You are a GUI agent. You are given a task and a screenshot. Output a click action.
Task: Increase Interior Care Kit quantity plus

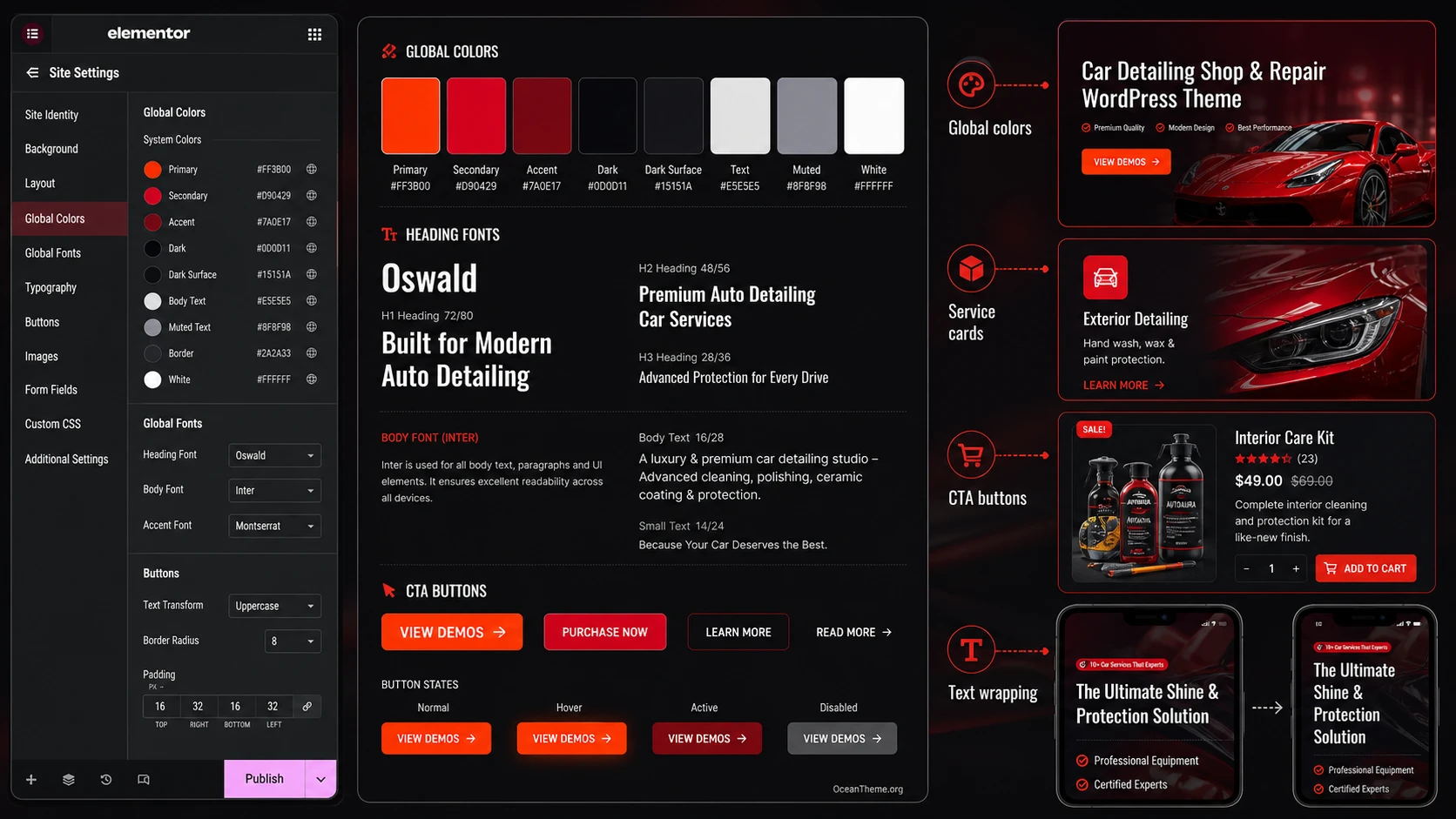tap(1296, 568)
